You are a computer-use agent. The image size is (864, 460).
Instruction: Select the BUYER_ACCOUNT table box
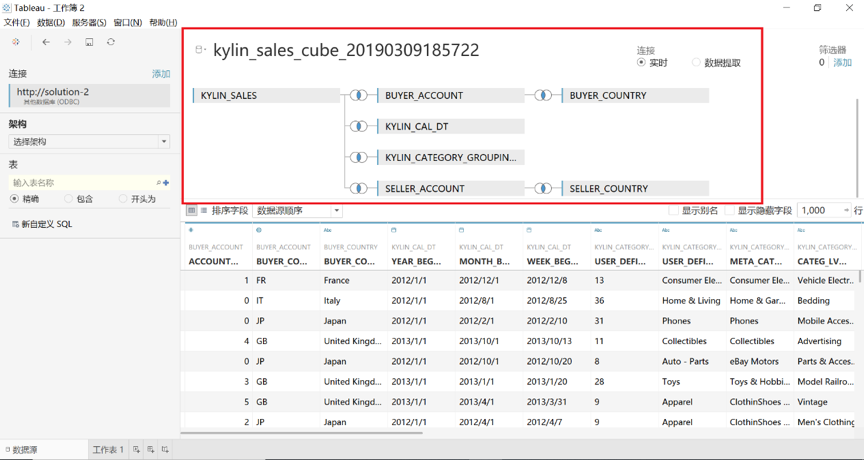point(451,95)
